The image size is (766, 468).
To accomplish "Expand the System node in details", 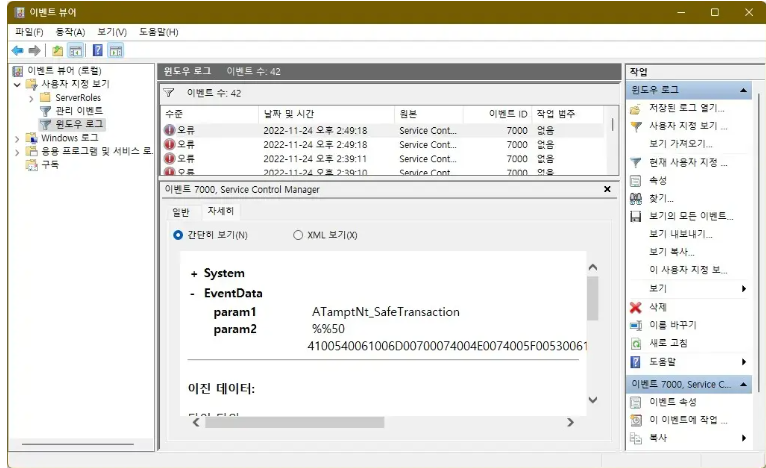I will 193,273.
